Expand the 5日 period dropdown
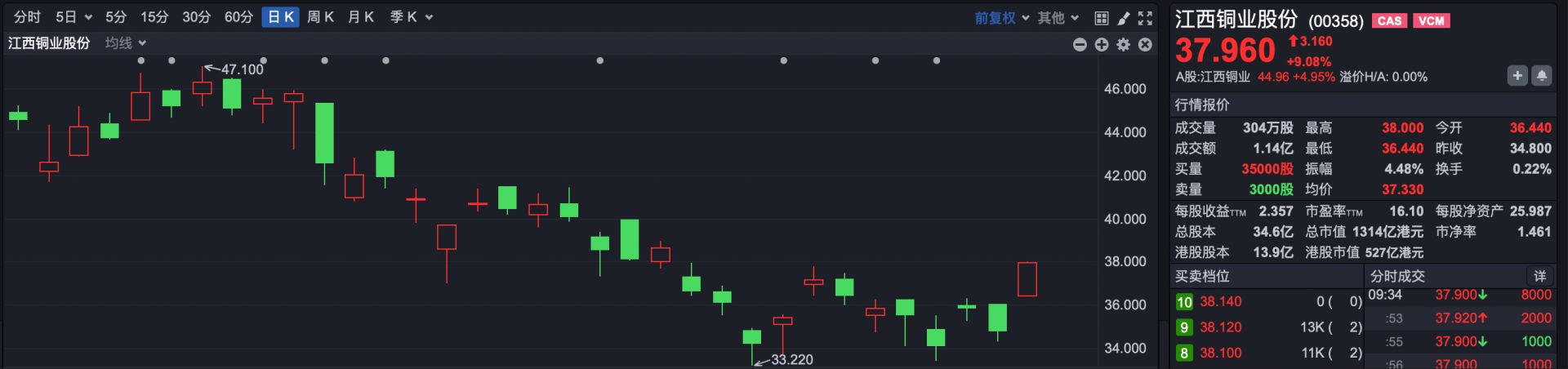This screenshot has height=369, width=1568. (x=73, y=17)
